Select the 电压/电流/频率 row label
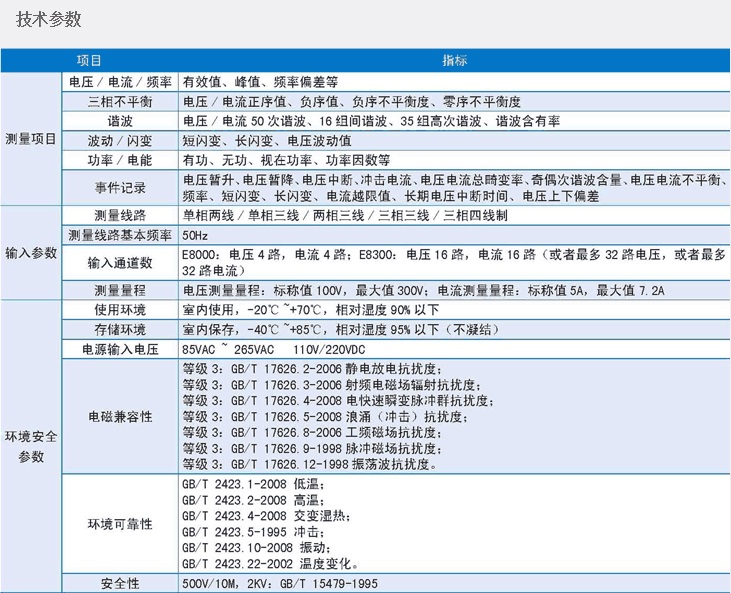This screenshot has width=731, height=593. tap(119, 81)
